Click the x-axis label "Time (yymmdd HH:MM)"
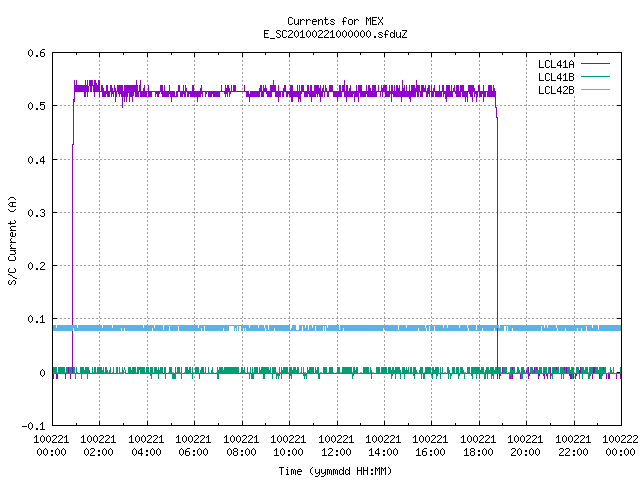 click(335, 471)
